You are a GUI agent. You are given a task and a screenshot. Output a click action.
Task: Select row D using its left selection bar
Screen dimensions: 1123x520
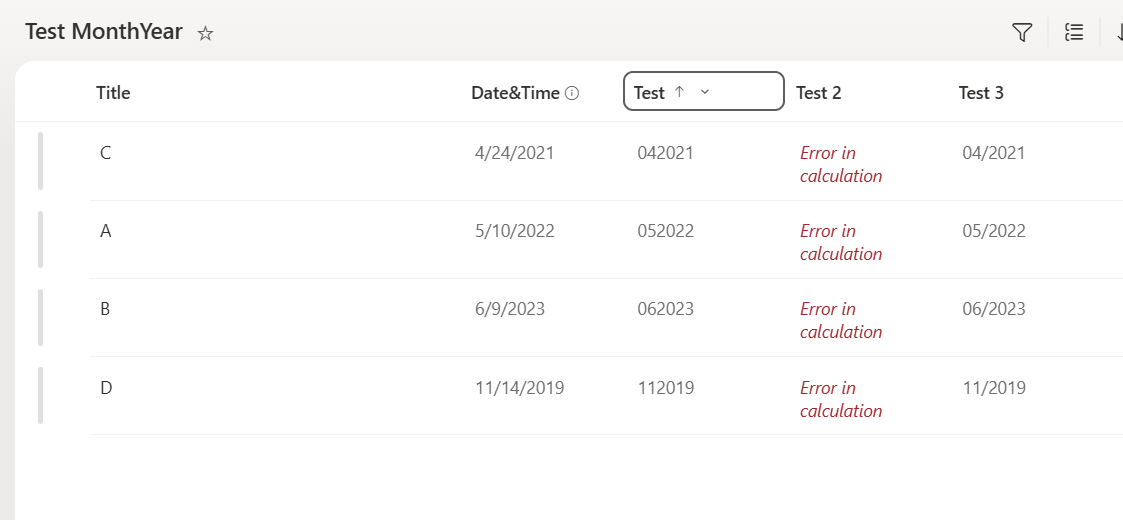[x=40, y=395]
